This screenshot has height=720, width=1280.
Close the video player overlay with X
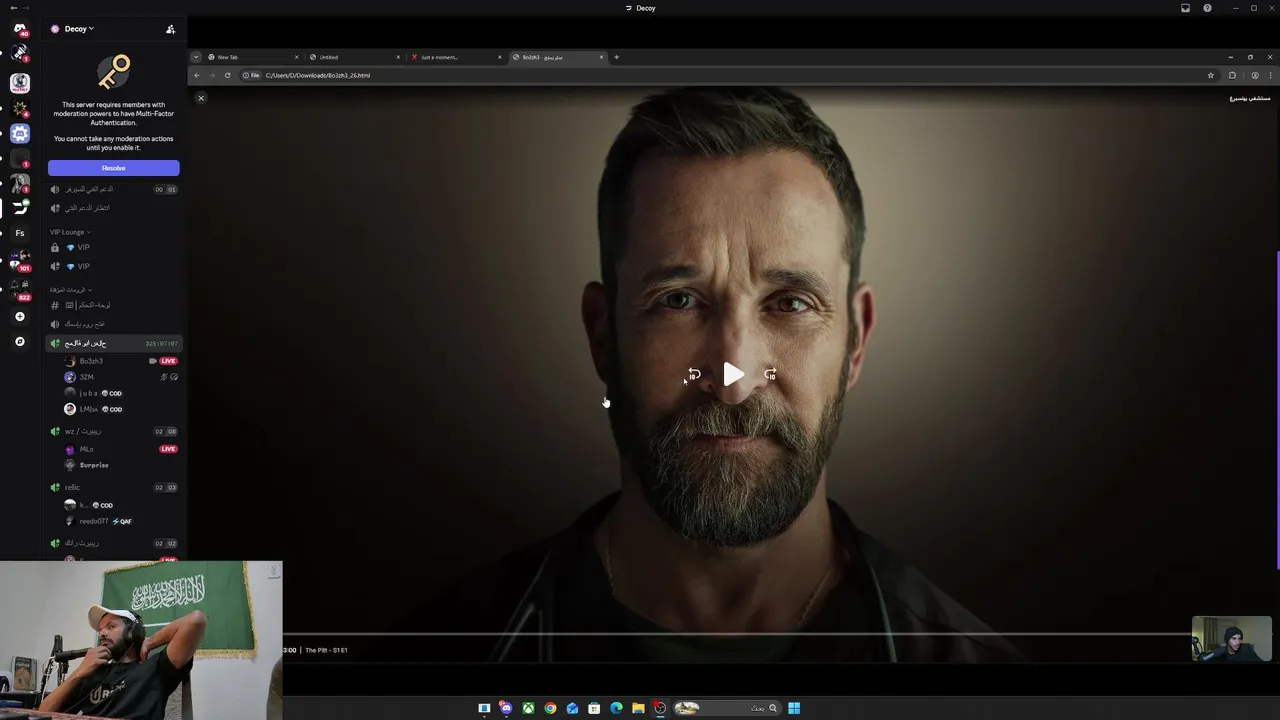click(201, 98)
